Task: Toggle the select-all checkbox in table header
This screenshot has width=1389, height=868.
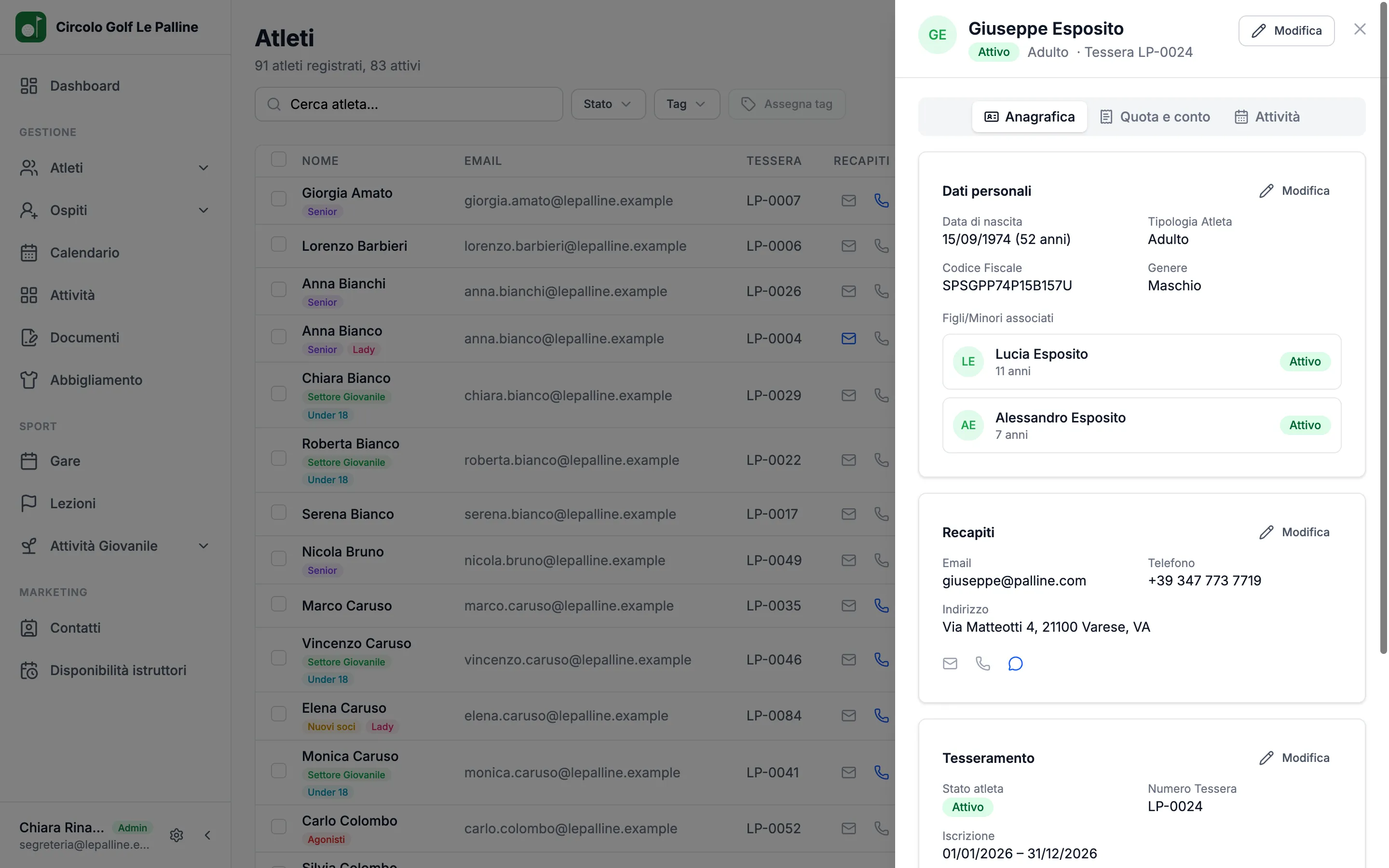Action: [x=278, y=160]
